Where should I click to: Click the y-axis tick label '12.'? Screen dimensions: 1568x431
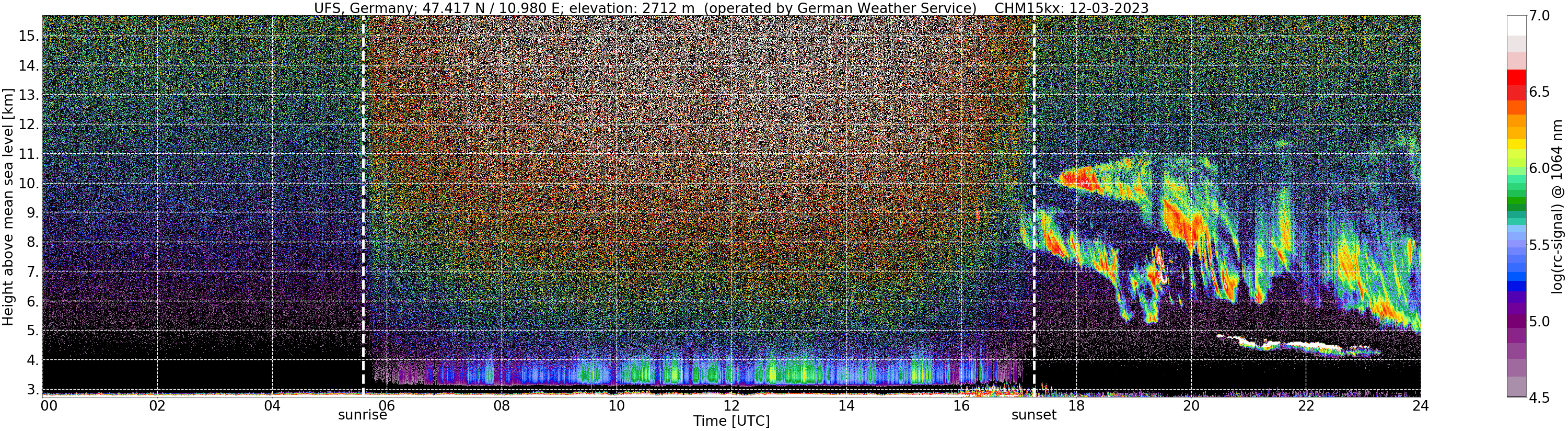[29, 125]
